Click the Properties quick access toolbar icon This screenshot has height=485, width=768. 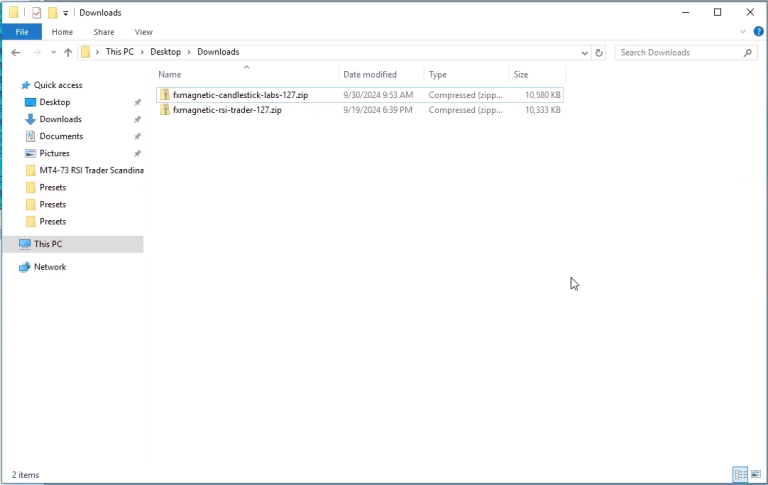pyautogui.click(x=37, y=13)
